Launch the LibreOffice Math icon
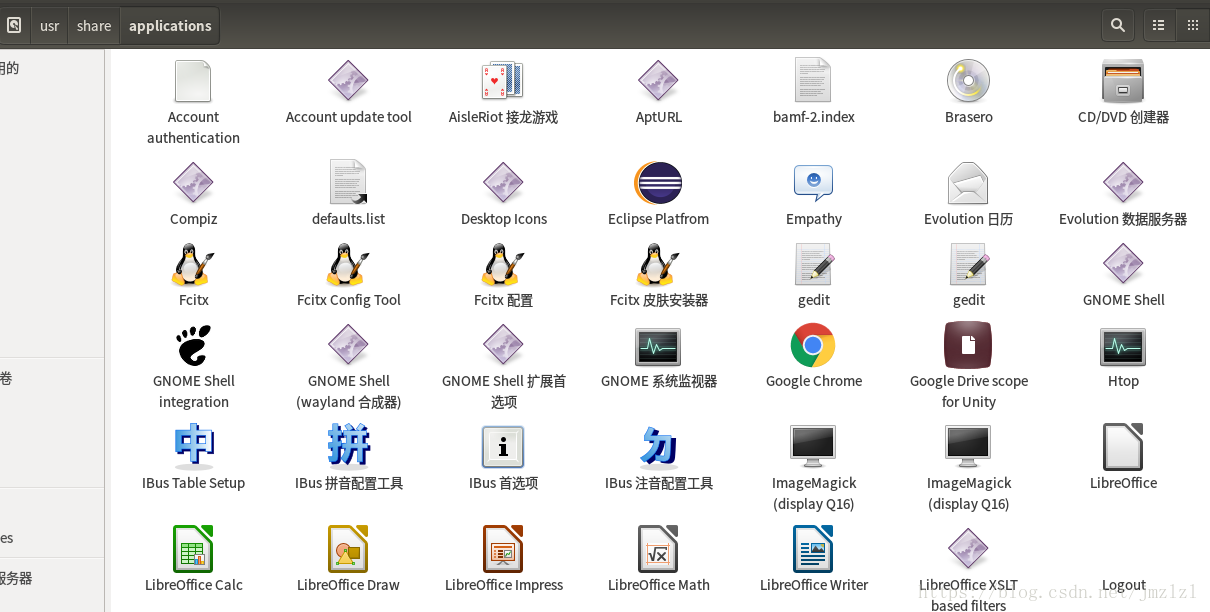 (658, 549)
